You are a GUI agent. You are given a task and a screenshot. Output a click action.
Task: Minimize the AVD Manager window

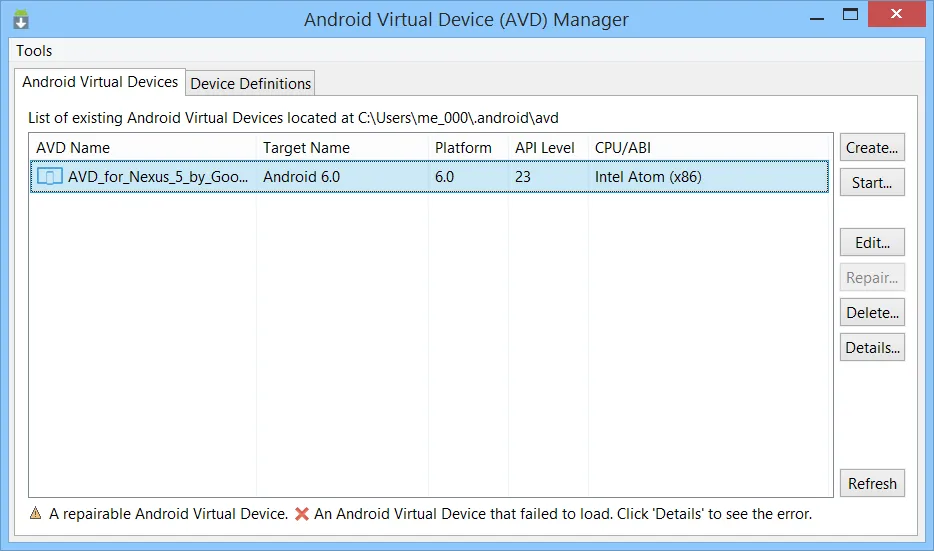817,17
